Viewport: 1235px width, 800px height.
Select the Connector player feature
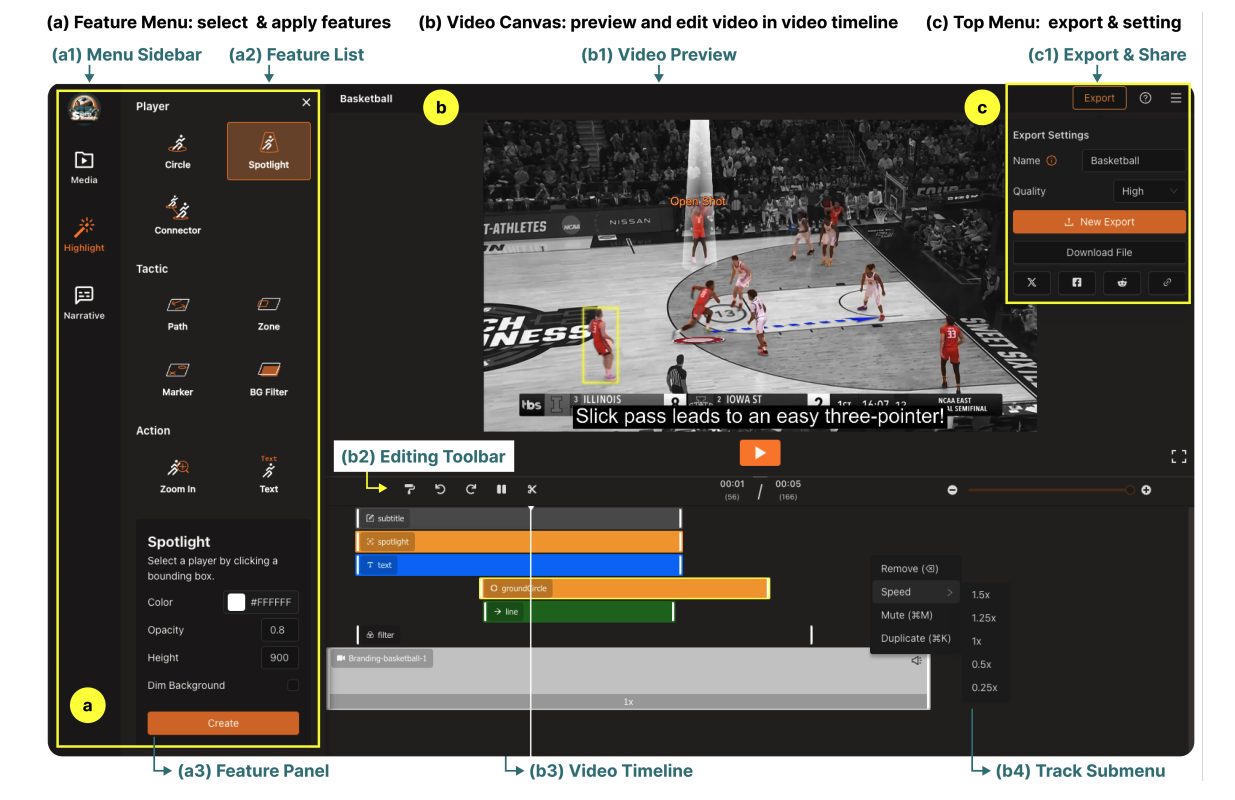point(177,212)
